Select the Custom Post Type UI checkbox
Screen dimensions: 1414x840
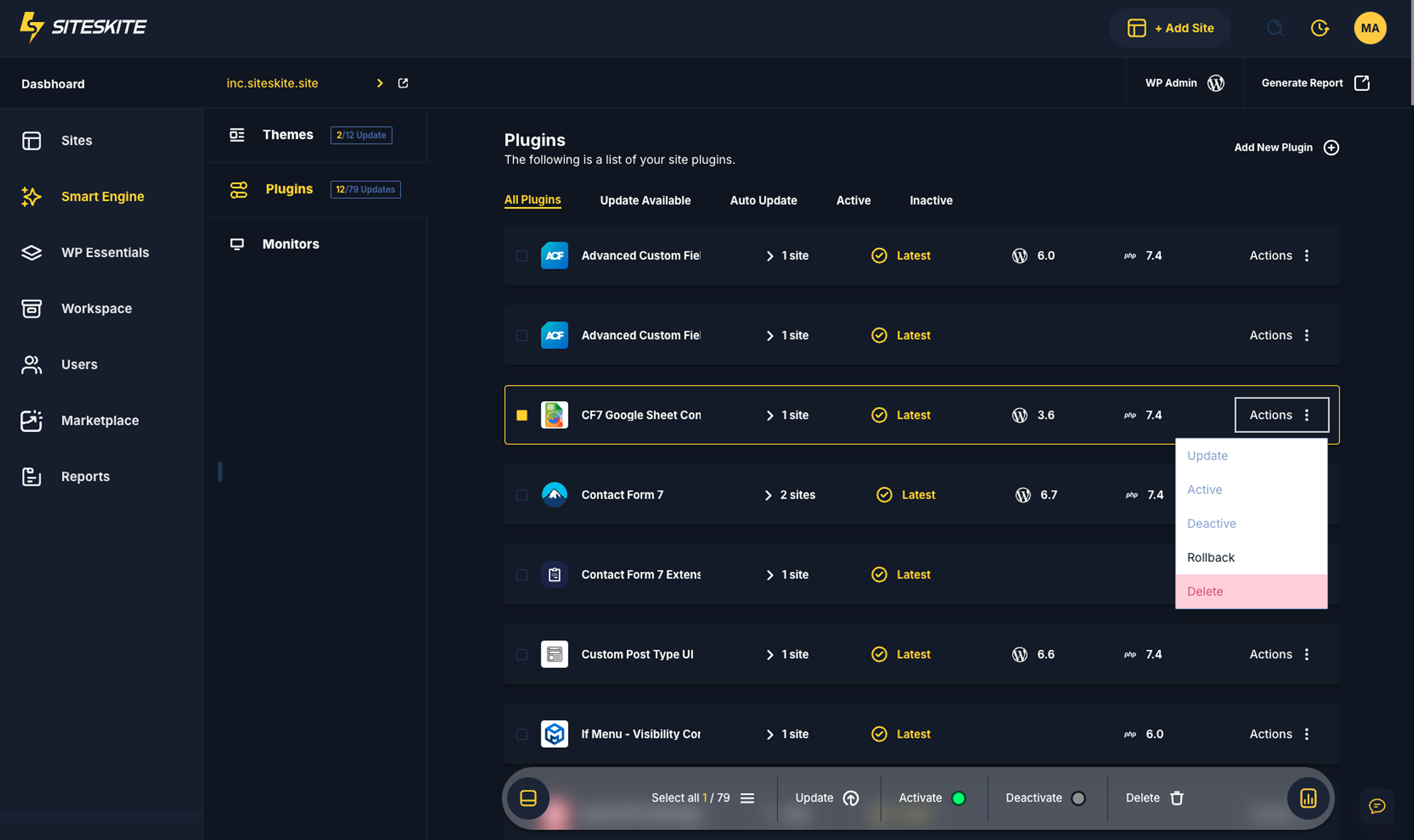522,654
